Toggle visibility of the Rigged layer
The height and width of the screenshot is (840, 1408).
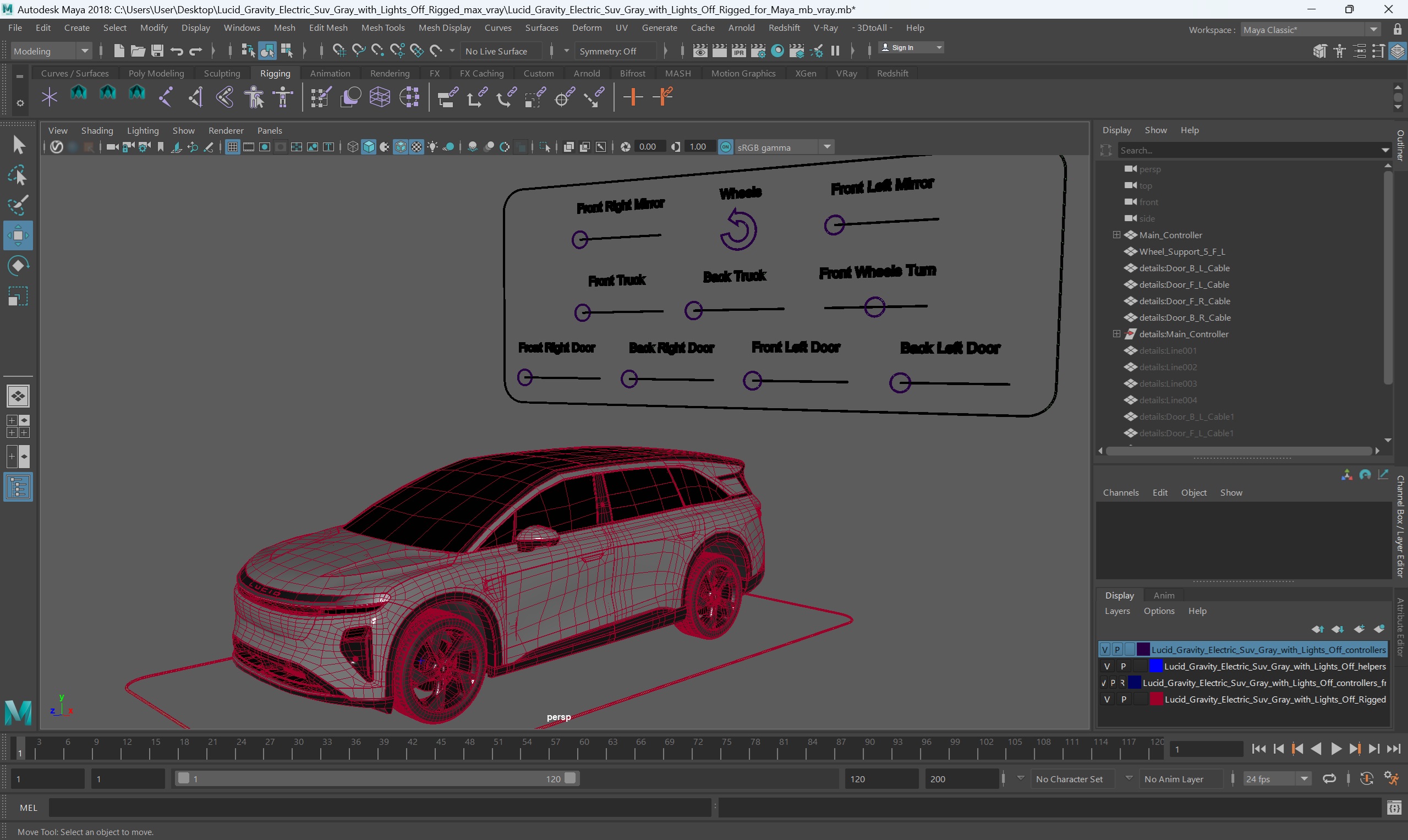[1107, 700]
